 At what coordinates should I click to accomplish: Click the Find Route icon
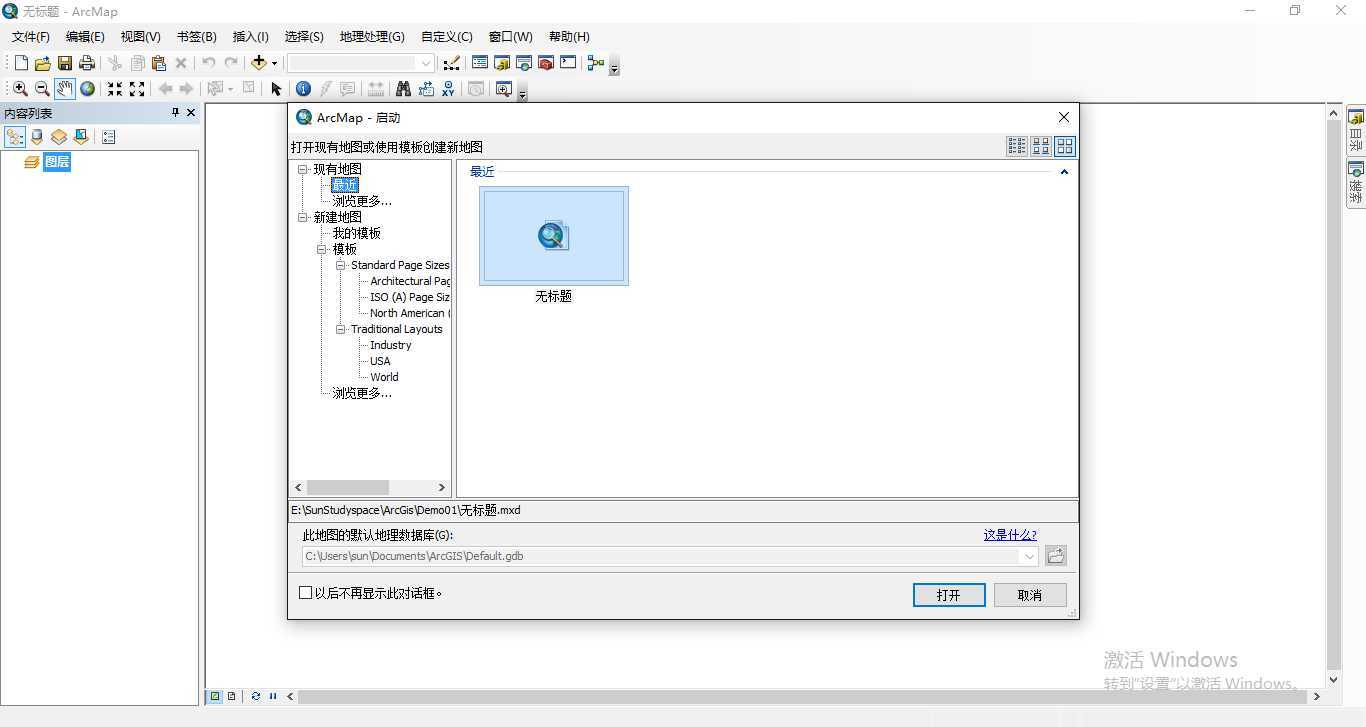tap(426, 89)
